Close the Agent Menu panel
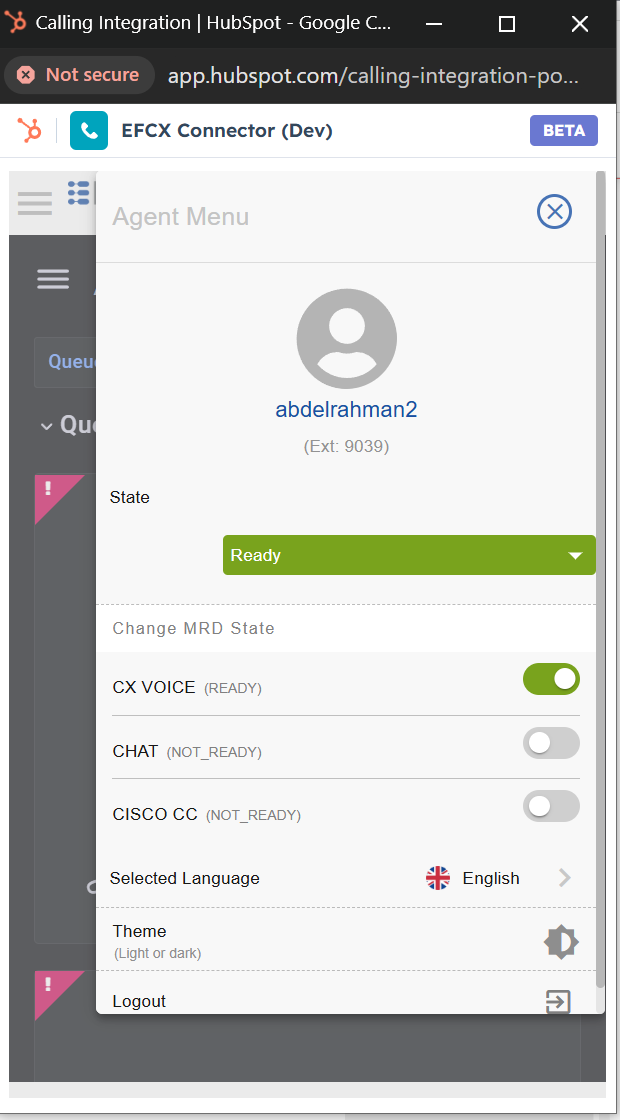The width and height of the screenshot is (620, 1120). [554, 212]
